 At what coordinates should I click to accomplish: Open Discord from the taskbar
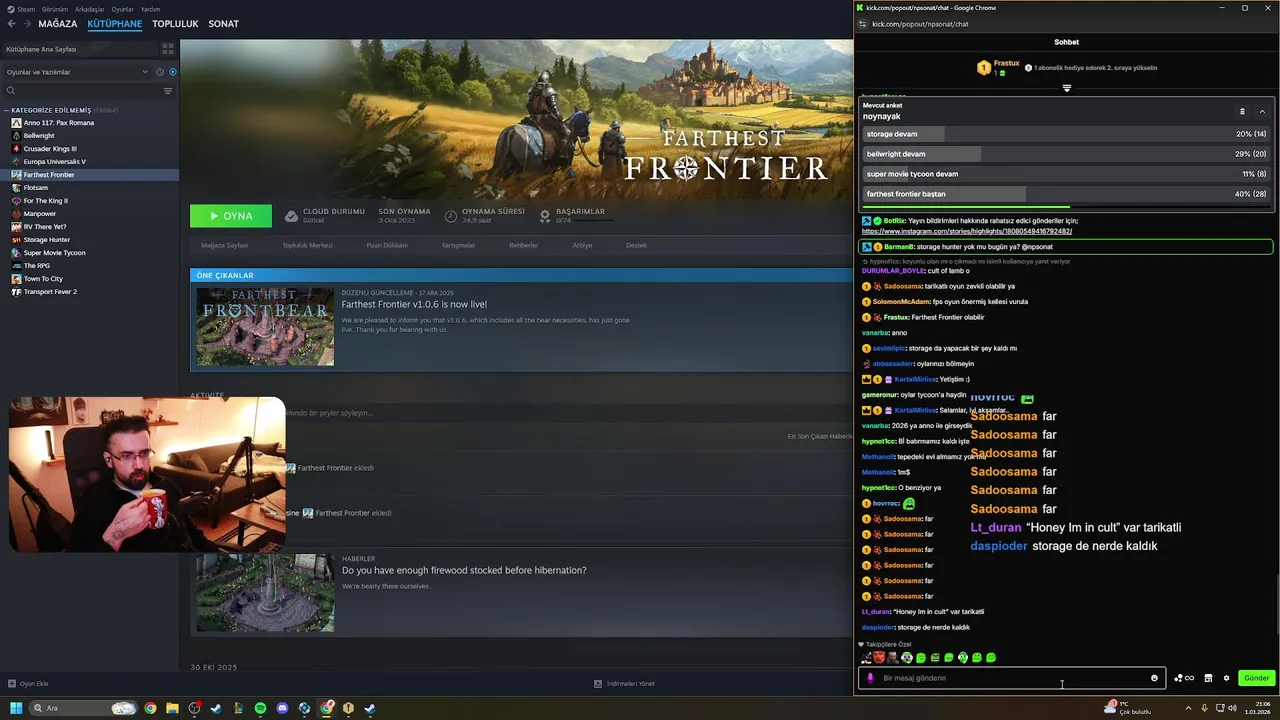282,708
